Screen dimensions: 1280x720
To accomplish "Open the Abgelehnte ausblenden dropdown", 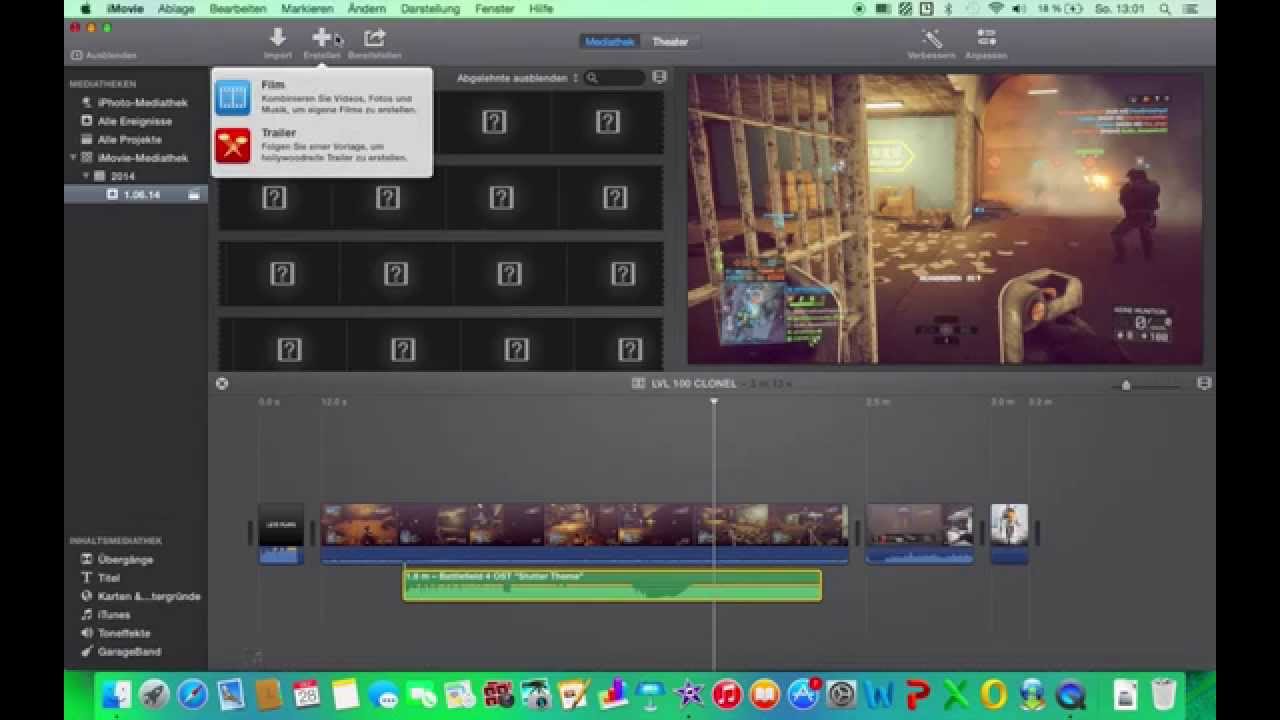I will pyautogui.click(x=518, y=78).
